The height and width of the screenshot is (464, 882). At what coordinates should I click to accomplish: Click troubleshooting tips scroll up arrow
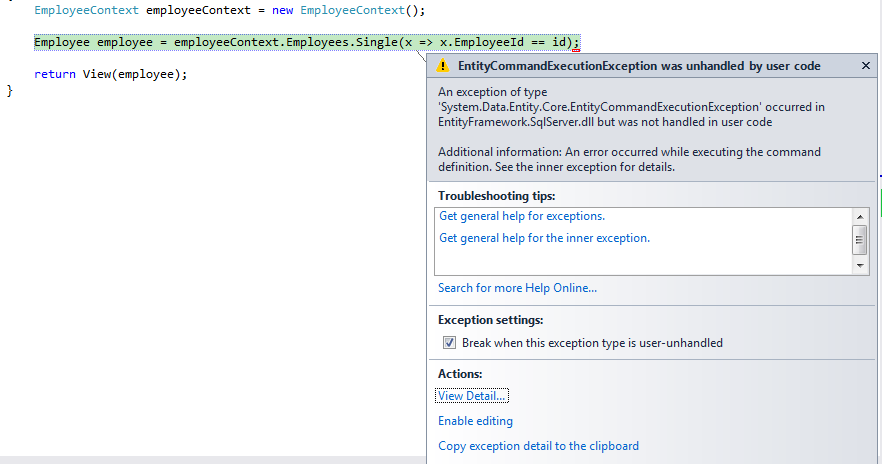(x=860, y=217)
